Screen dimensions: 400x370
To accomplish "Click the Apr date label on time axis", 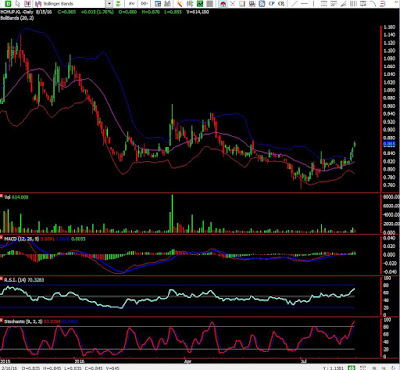I will click(x=188, y=361).
